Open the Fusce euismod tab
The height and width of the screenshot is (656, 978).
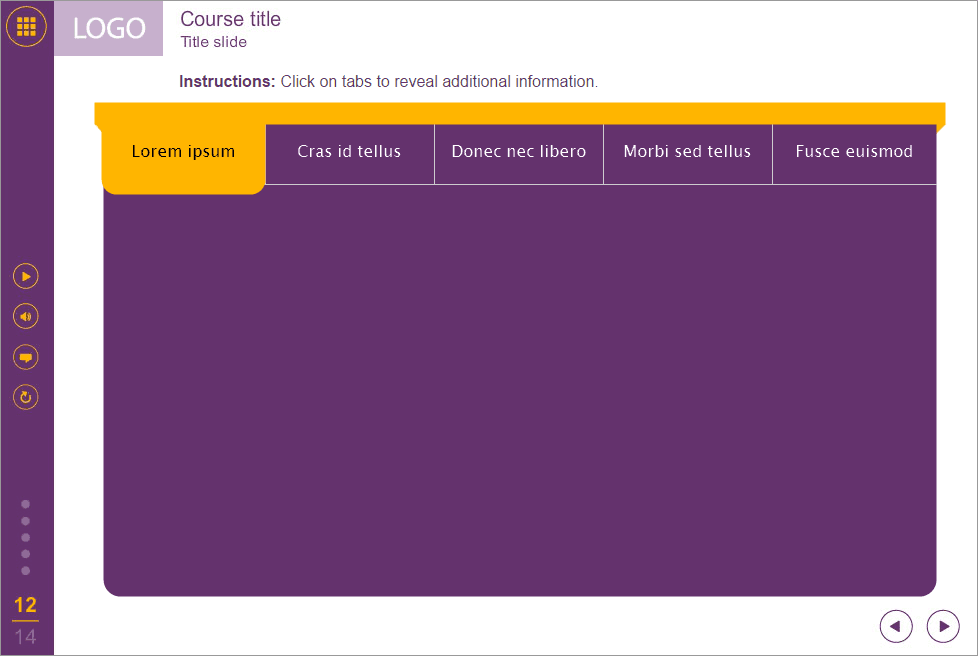coord(854,152)
